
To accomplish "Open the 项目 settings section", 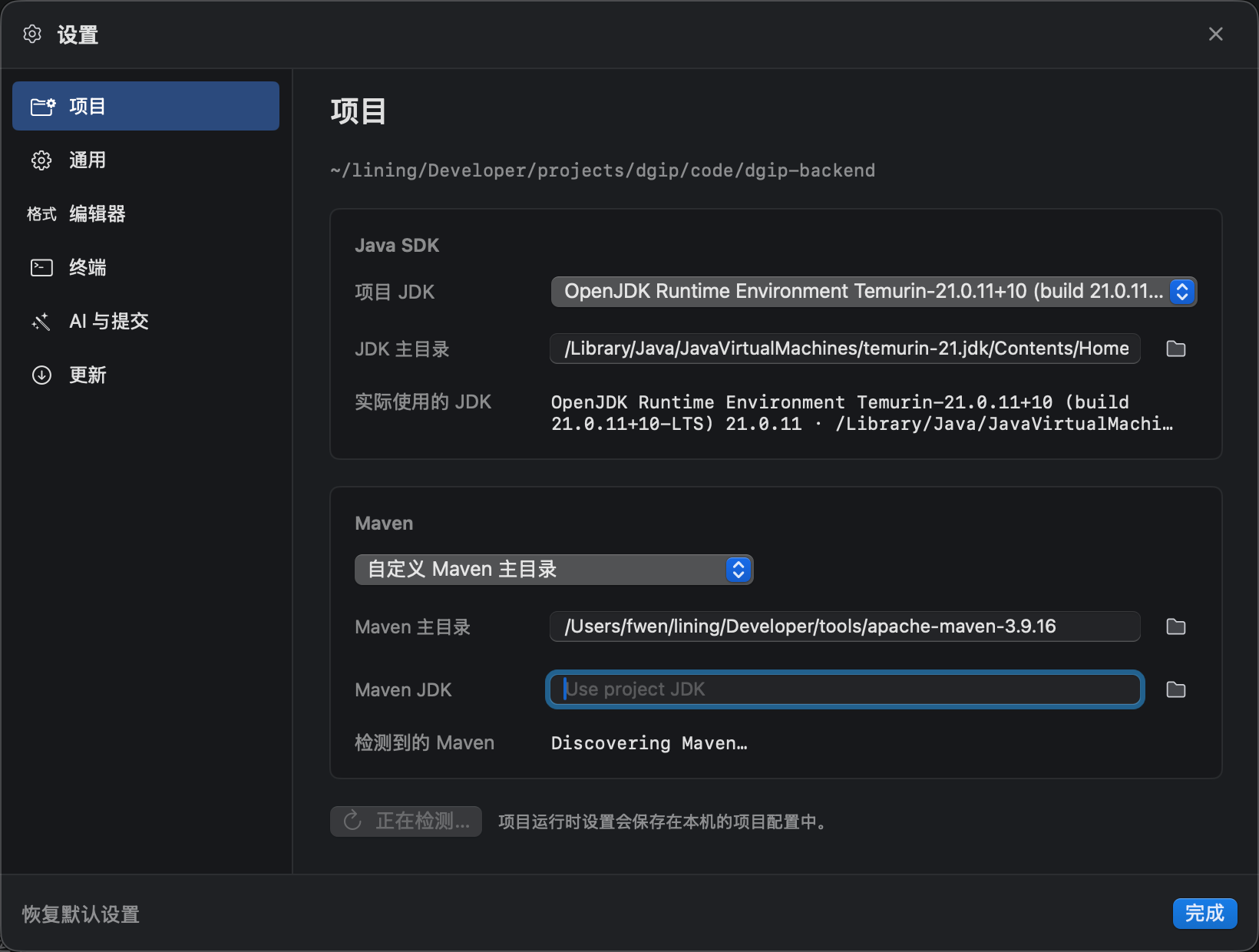I will 146,106.
